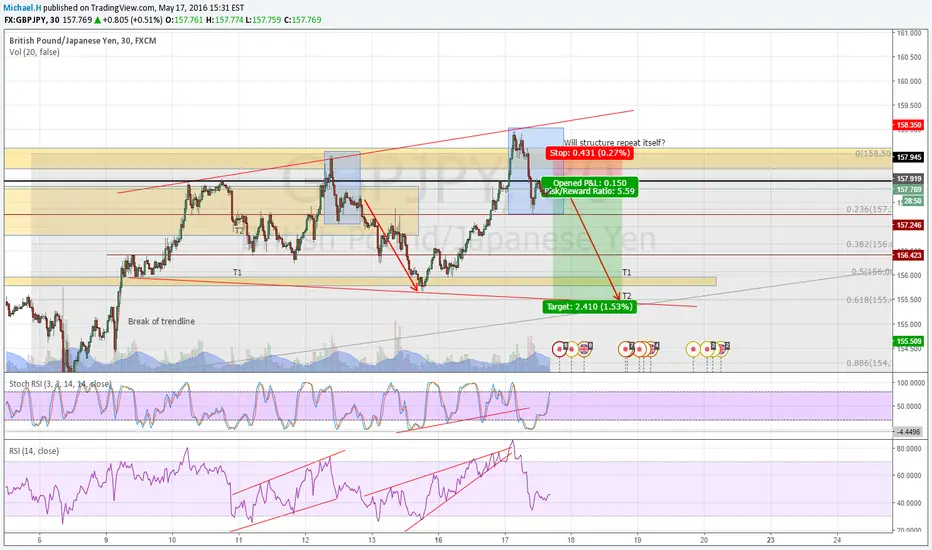Screen dimensions: 932x550
Task: Click the 50.0000 Stoch RSI axis value
Action: 911,407
